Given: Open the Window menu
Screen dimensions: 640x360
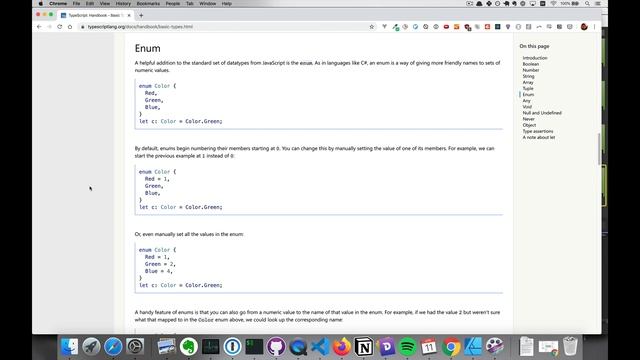Looking at the screenshot, I should [x=207, y=3].
